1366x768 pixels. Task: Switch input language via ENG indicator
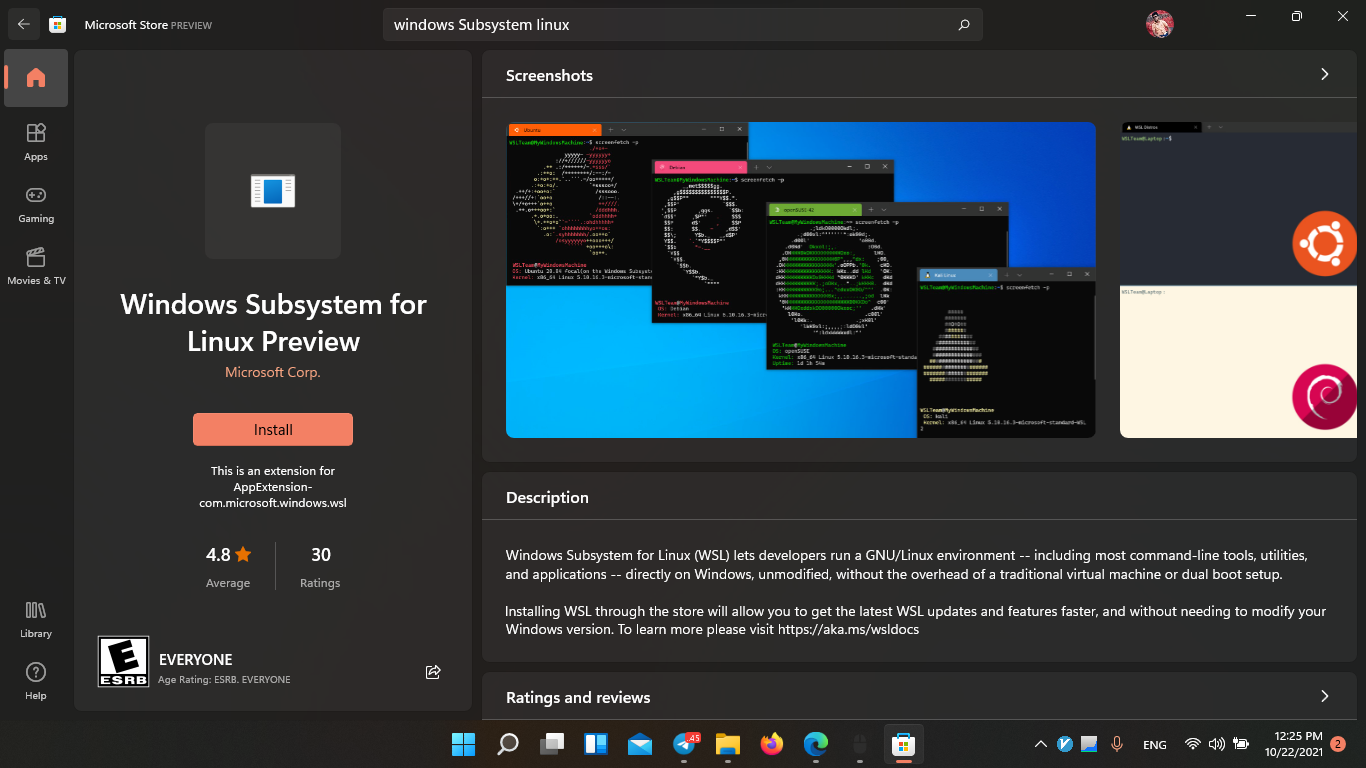[1155, 744]
